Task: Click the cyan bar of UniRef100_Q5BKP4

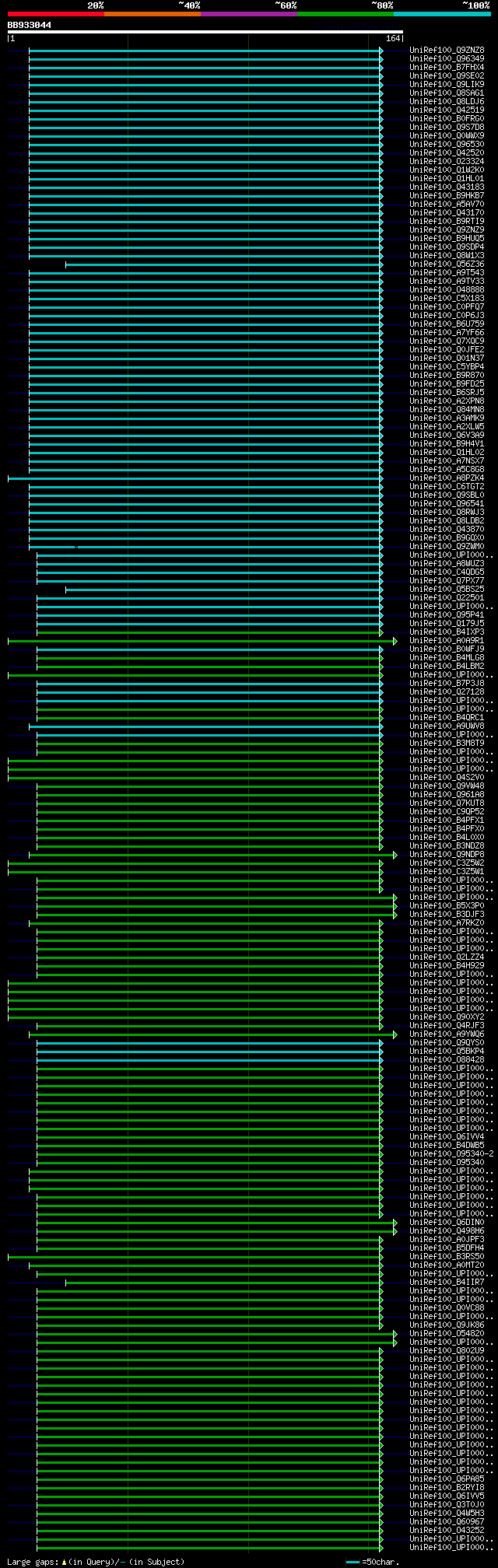Action: pos(210,1052)
